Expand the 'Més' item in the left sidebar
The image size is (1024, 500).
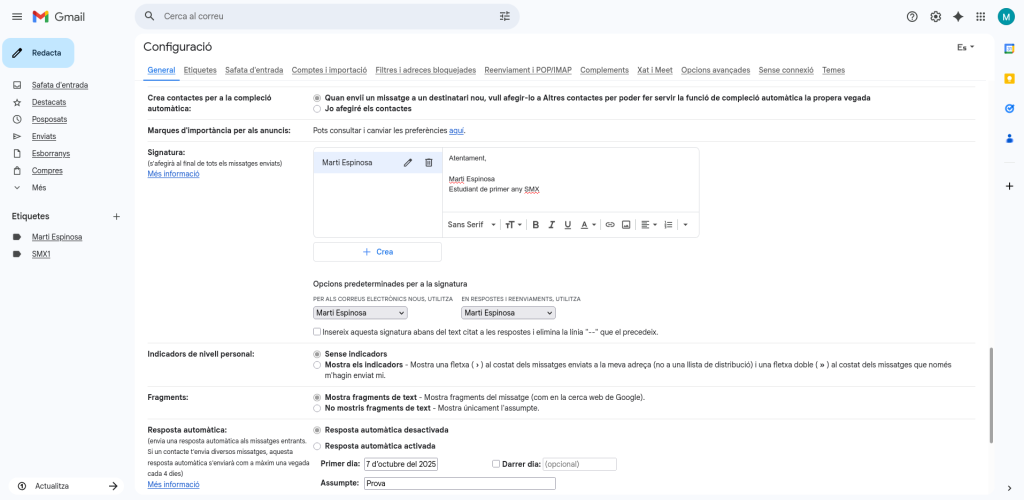39,187
